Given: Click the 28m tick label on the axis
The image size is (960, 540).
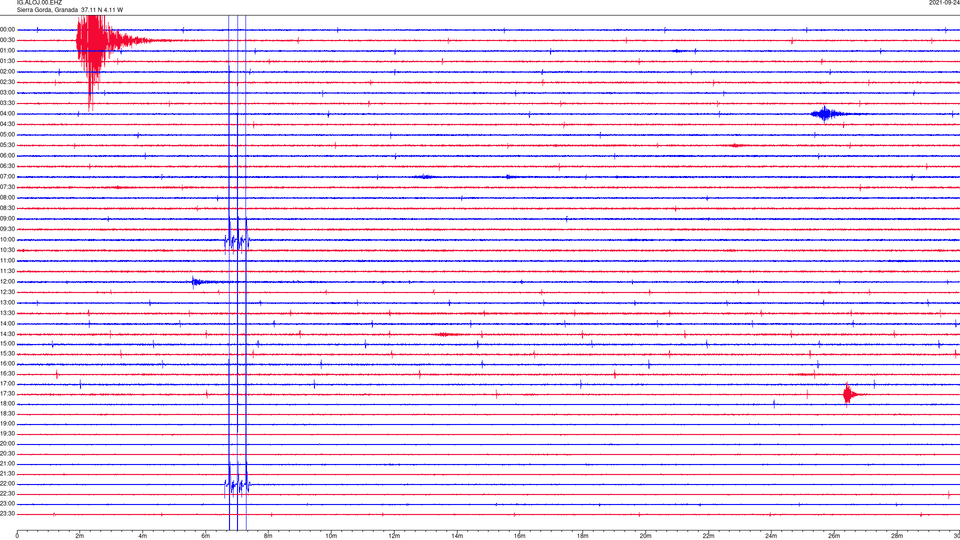Looking at the screenshot, I should click(898, 536).
